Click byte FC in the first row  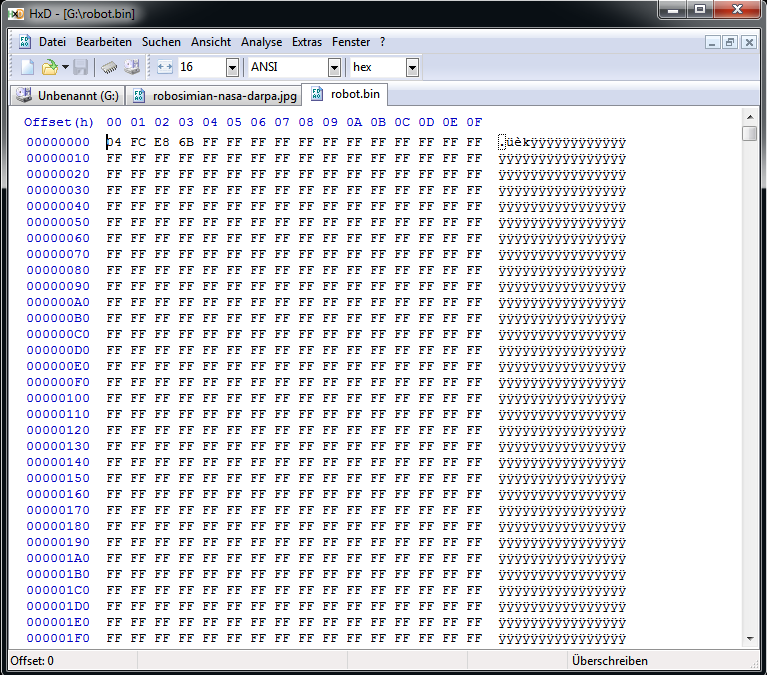click(x=138, y=142)
